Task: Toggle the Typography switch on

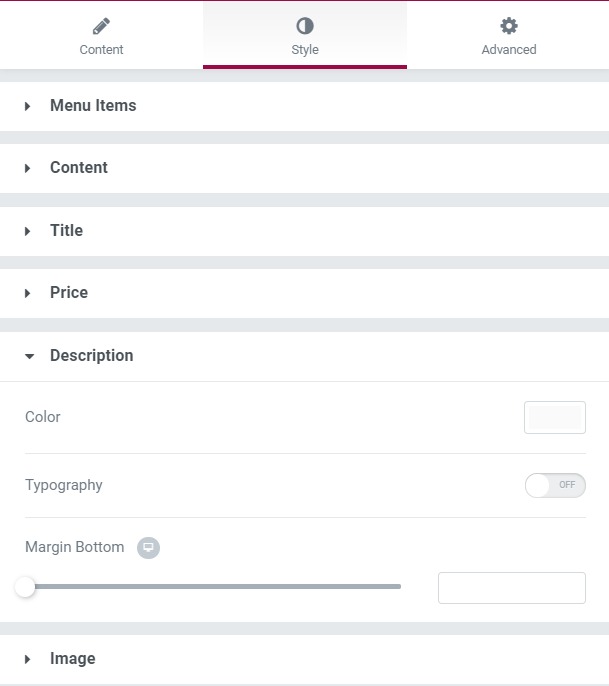Action: (555, 485)
